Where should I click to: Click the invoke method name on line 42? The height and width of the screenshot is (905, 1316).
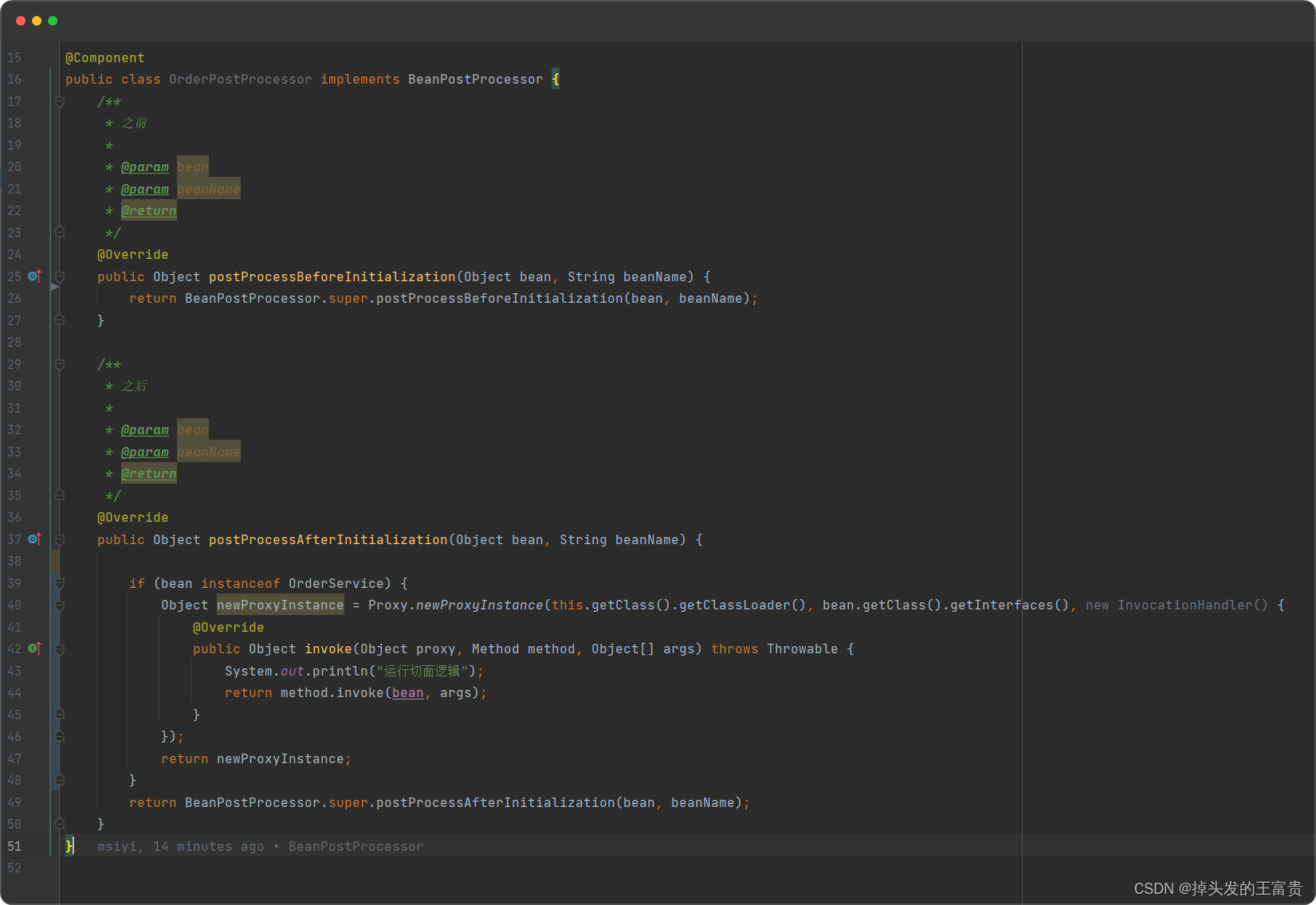pyautogui.click(x=328, y=648)
